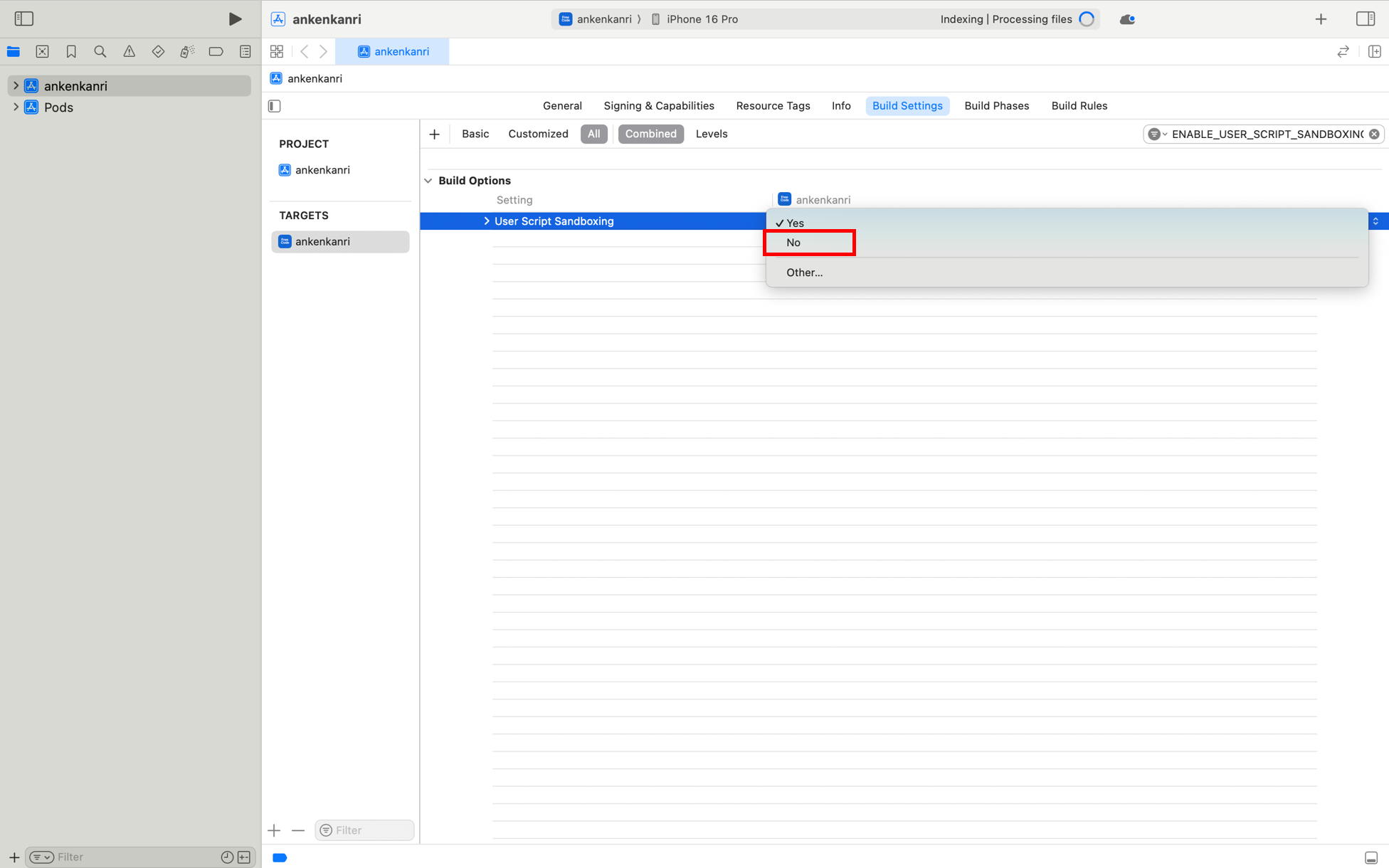
Task: Click the navigator Filter field
Action: pyautogui.click(x=135, y=857)
